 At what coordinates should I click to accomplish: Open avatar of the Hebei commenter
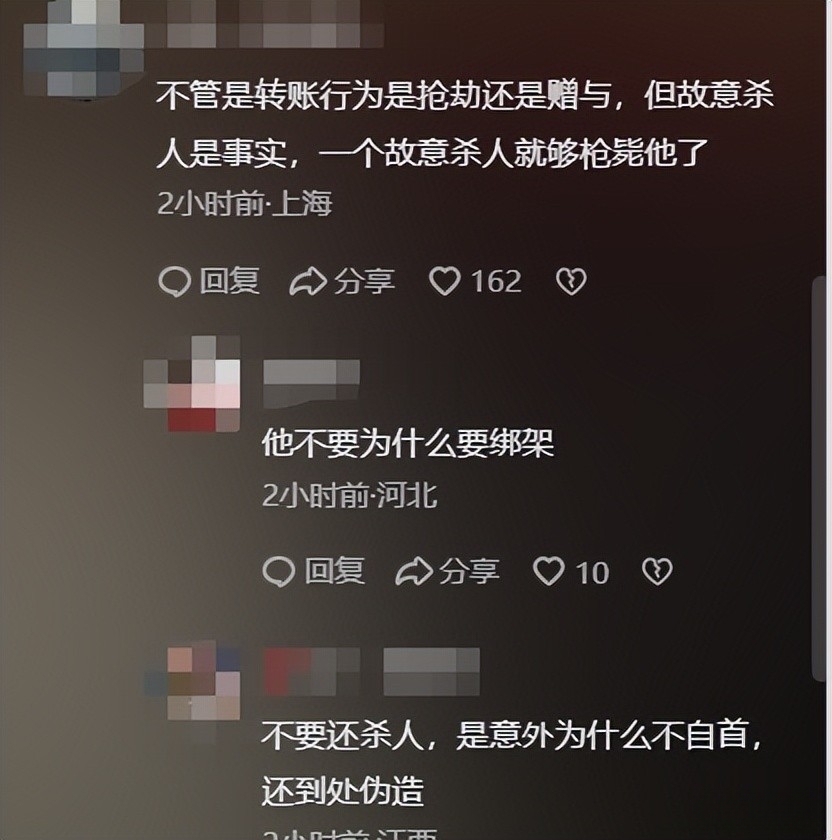(192, 384)
